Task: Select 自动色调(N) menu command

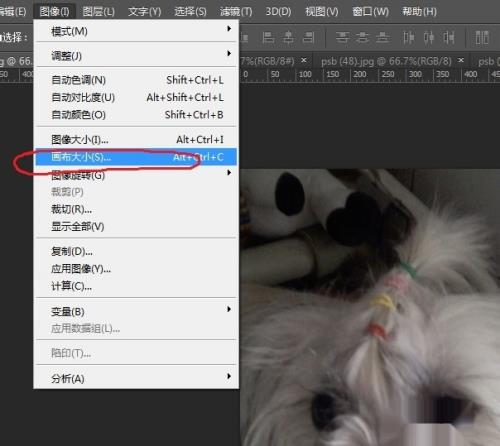Action: [137, 80]
